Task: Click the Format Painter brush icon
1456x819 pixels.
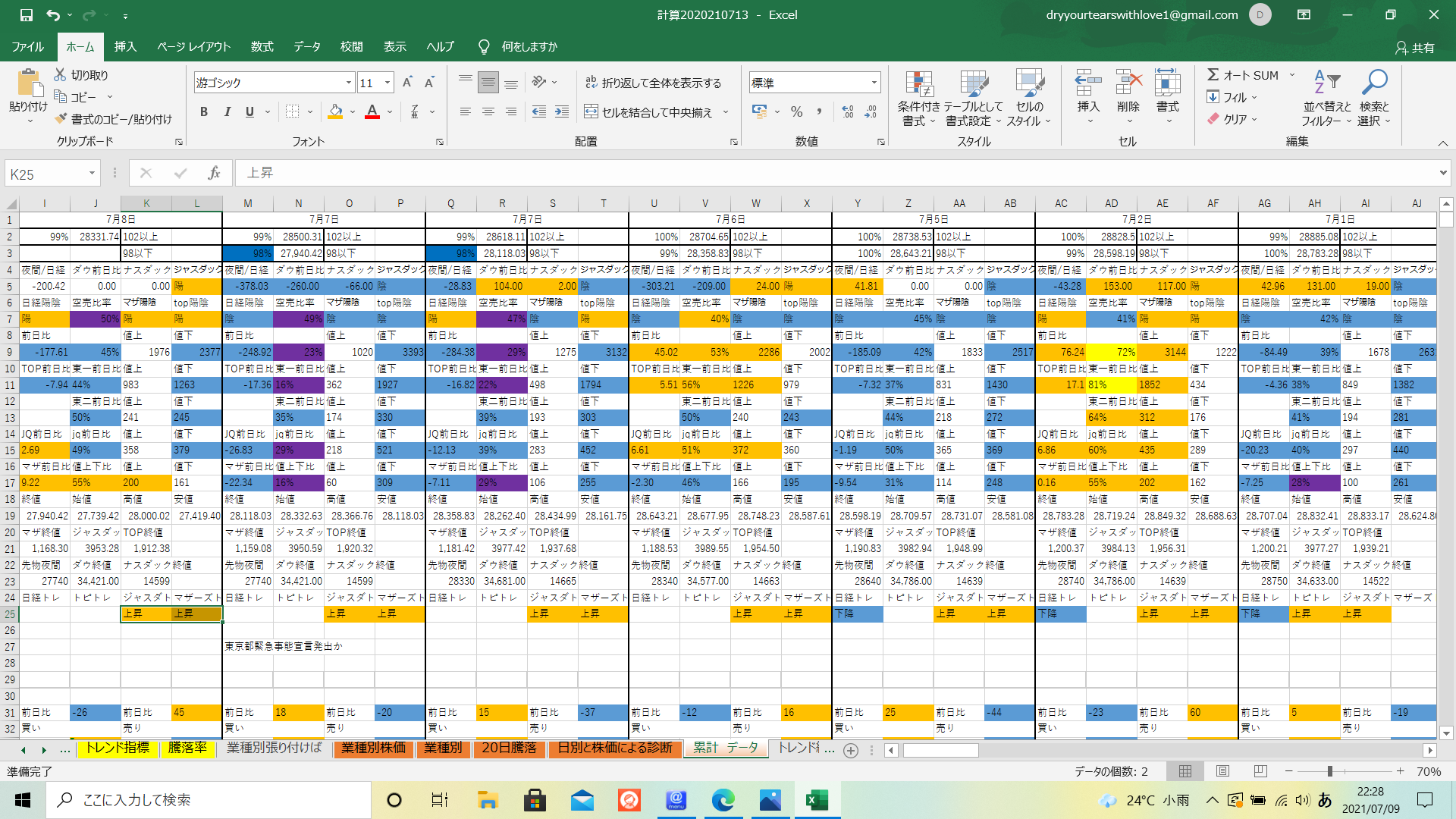Action: pos(61,119)
